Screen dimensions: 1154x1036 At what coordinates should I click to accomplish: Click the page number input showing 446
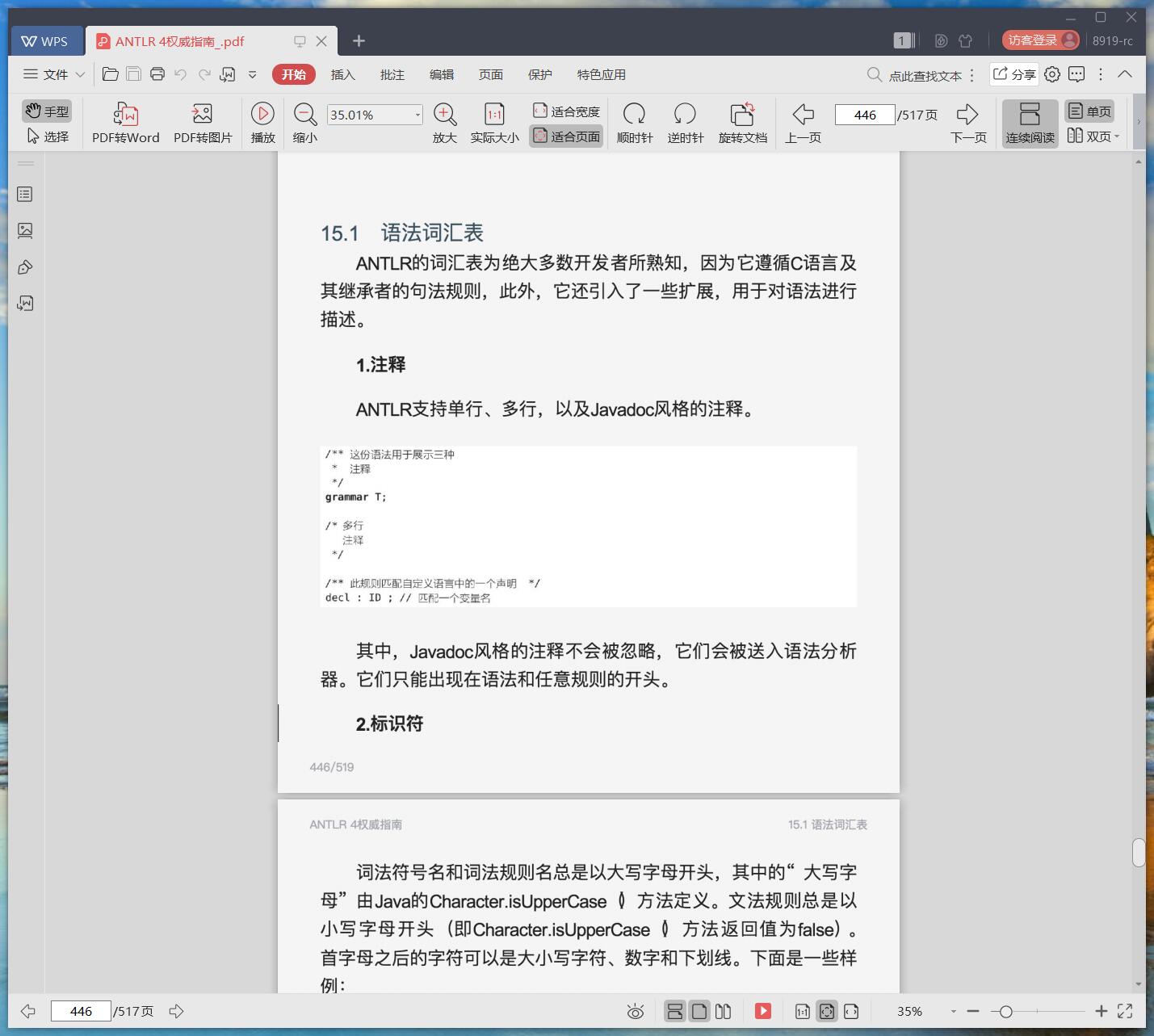(x=865, y=114)
